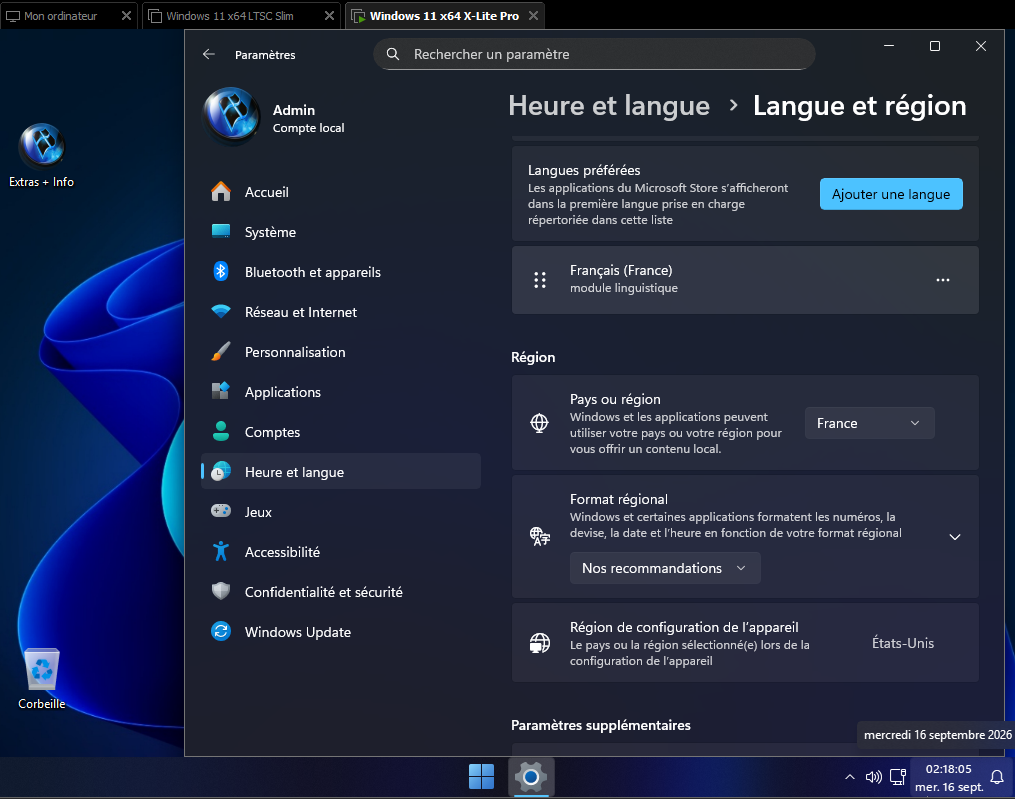Click the Région section heading

point(533,357)
